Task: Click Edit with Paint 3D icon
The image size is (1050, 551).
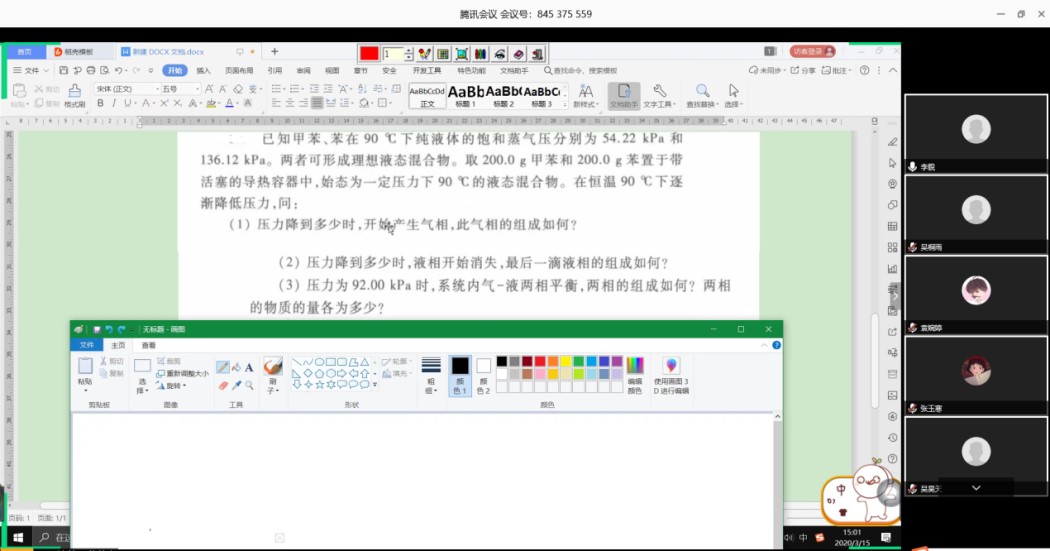Action: pyautogui.click(x=671, y=375)
